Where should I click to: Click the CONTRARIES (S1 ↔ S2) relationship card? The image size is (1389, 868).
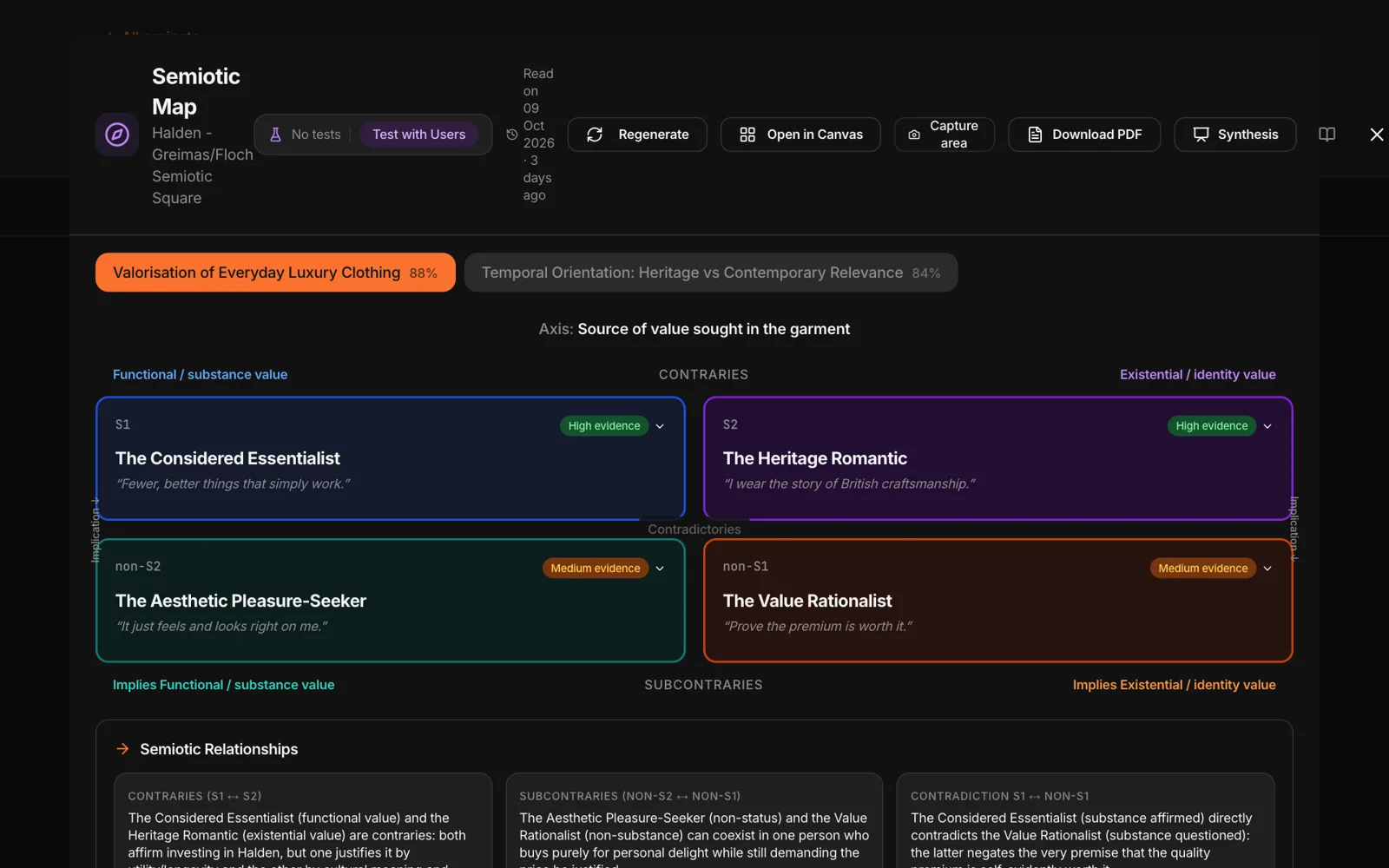pyautogui.click(x=303, y=821)
